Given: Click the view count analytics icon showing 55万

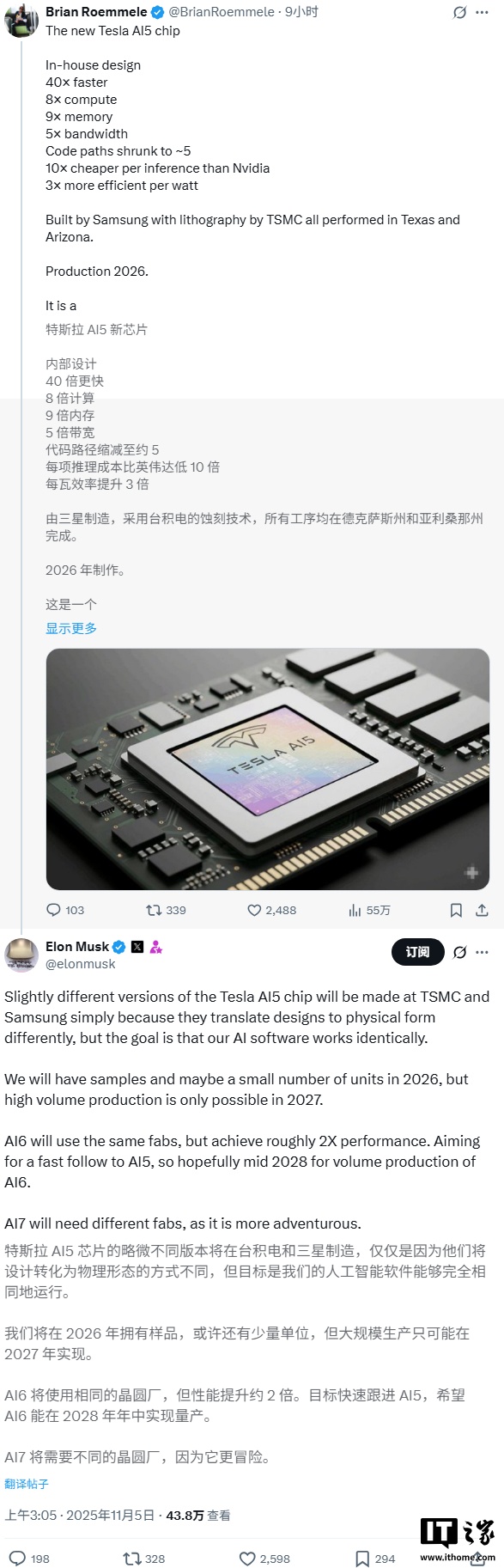Looking at the screenshot, I should pyautogui.click(x=355, y=909).
